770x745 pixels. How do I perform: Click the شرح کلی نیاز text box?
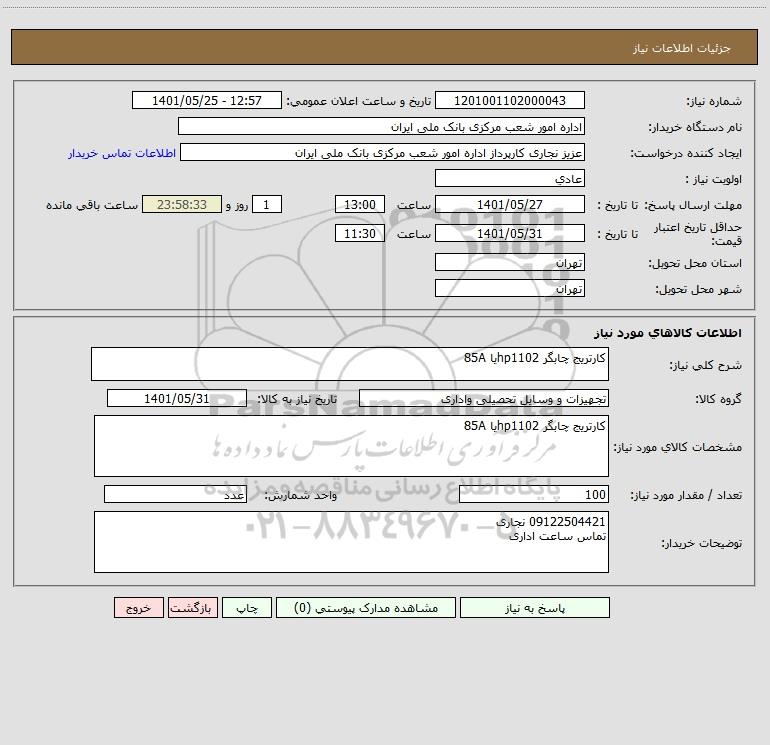(x=350, y=364)
